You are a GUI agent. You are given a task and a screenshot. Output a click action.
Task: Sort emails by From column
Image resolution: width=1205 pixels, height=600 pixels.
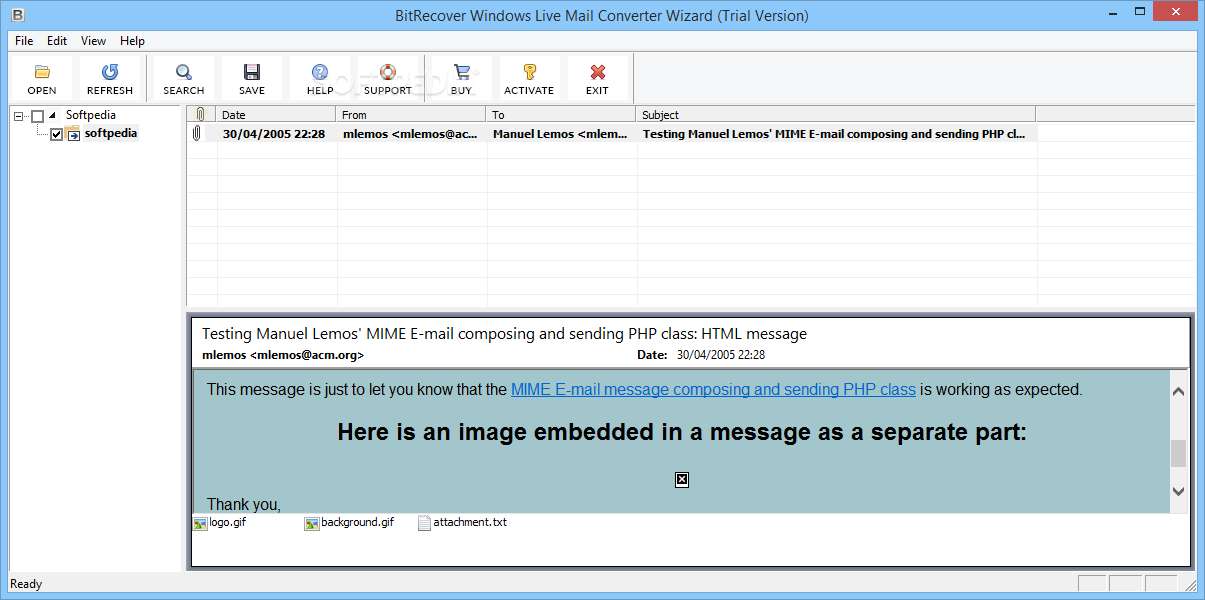[x=412, y=114]
